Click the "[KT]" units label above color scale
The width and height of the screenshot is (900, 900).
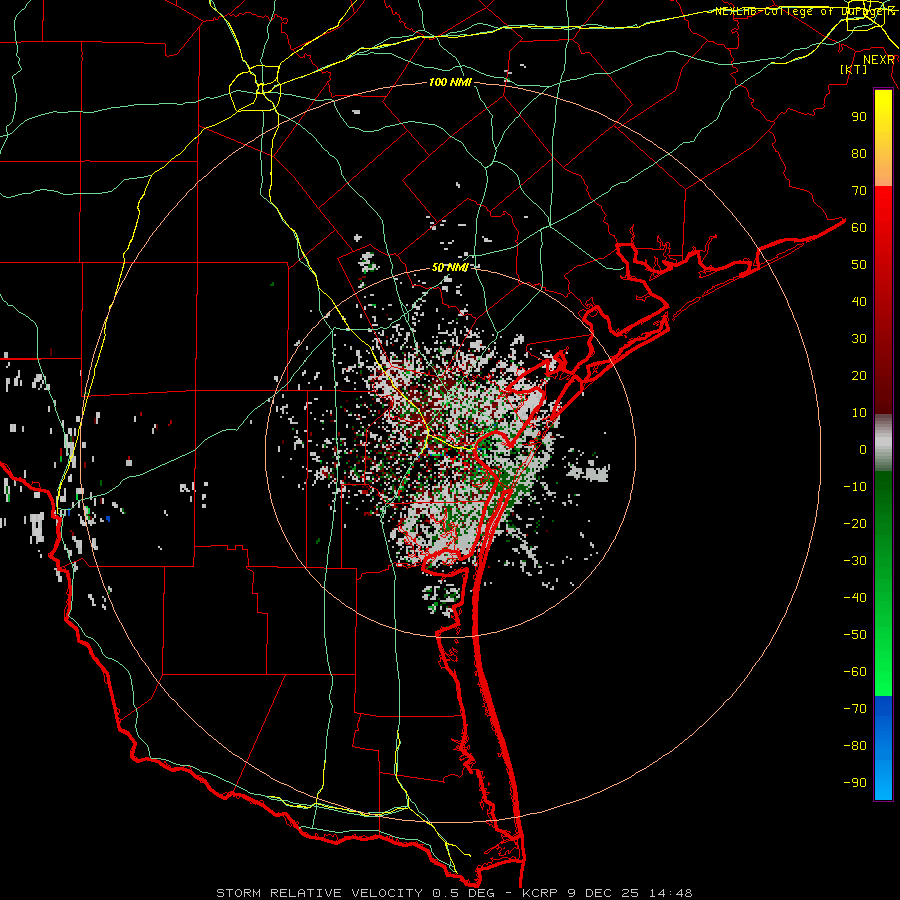pos(854,69)
